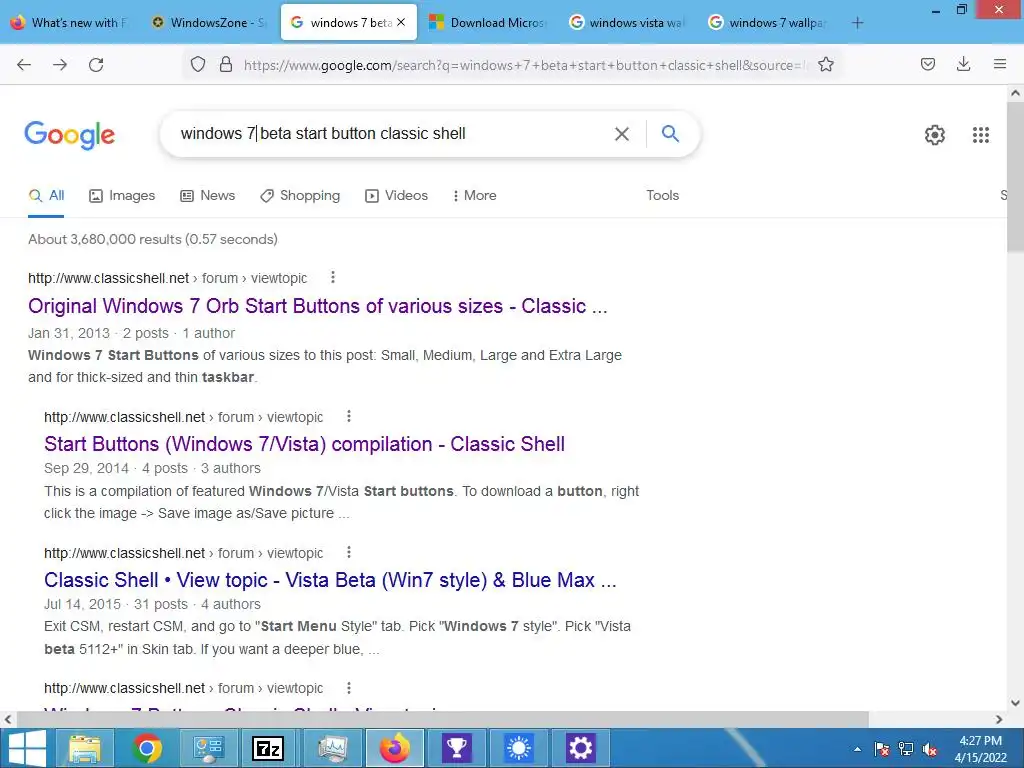Open trophy app in taskbar

tap(456, 748)
